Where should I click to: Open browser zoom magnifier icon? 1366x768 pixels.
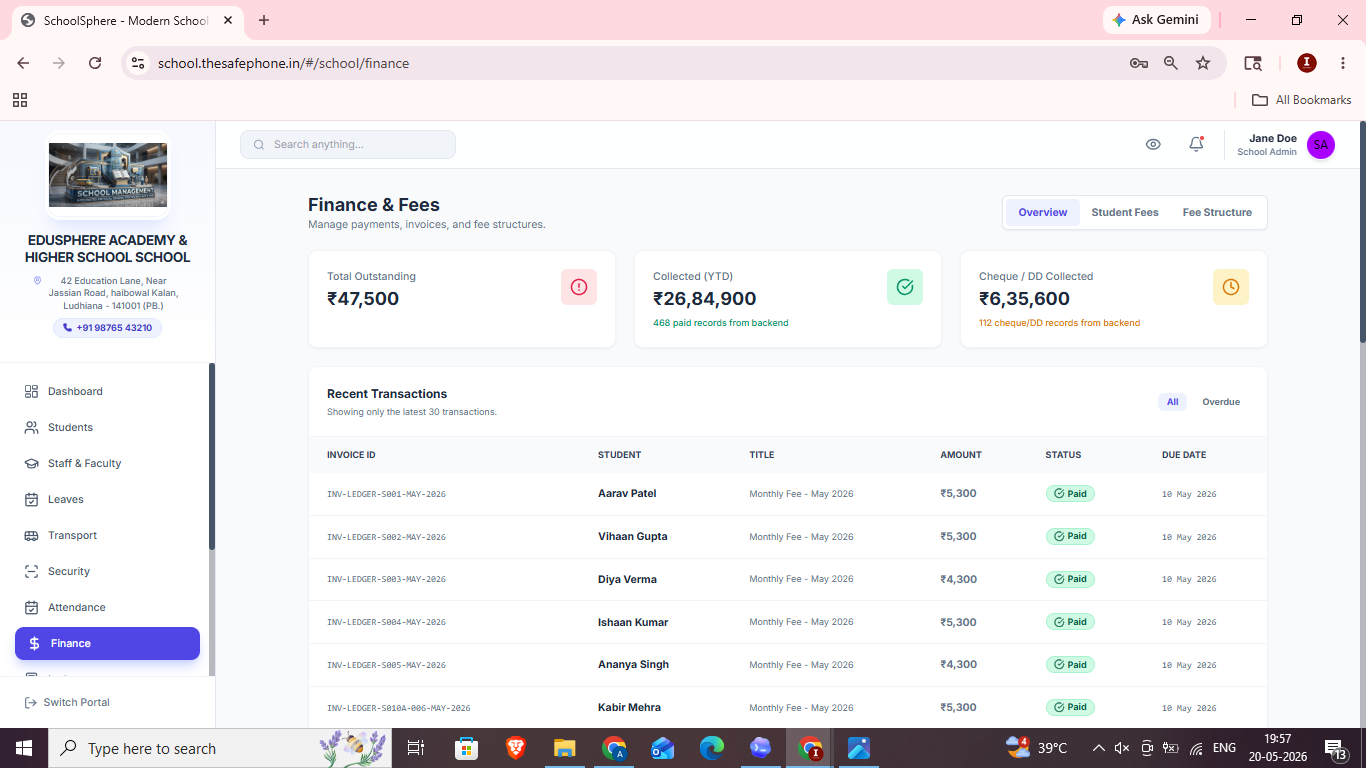click(x=1171, y=63)
